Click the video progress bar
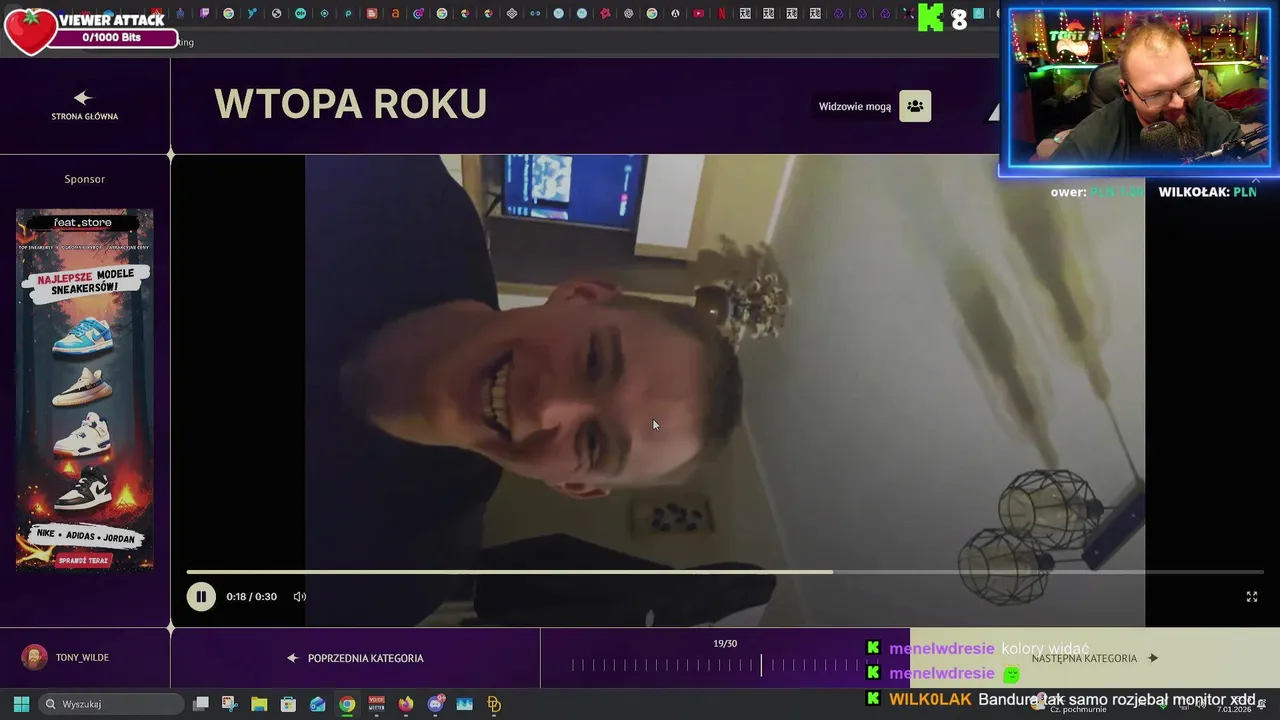Screen dimensions: 1280x720 (x=725, y=572)
